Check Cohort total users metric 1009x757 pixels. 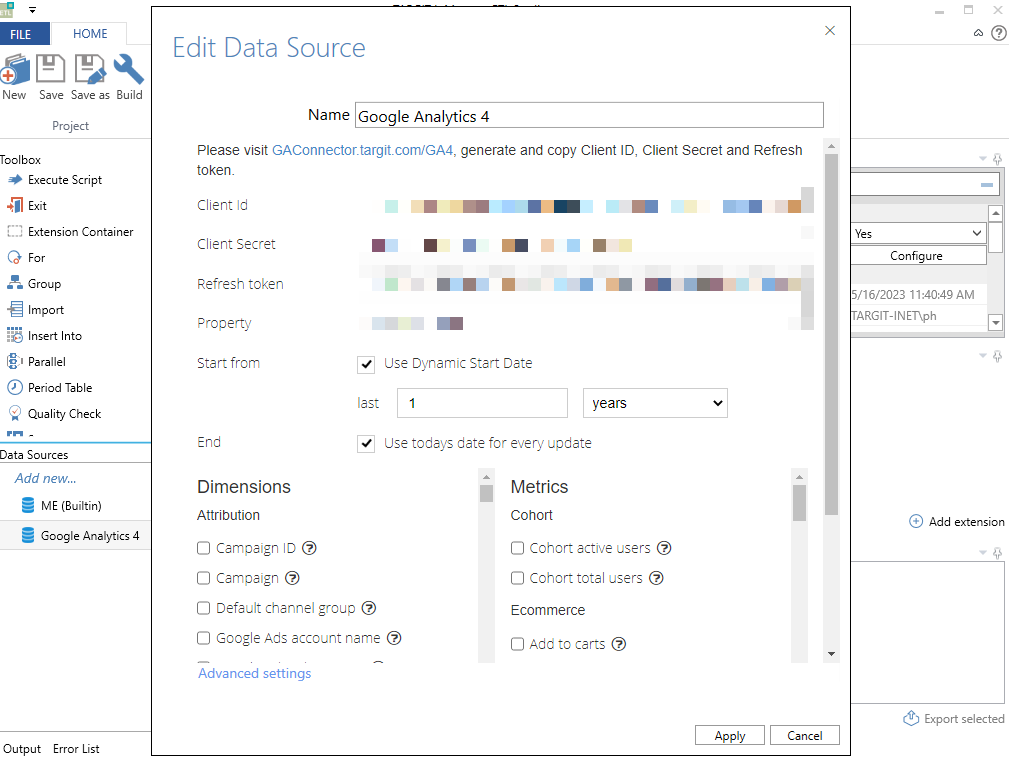(517, 578)
